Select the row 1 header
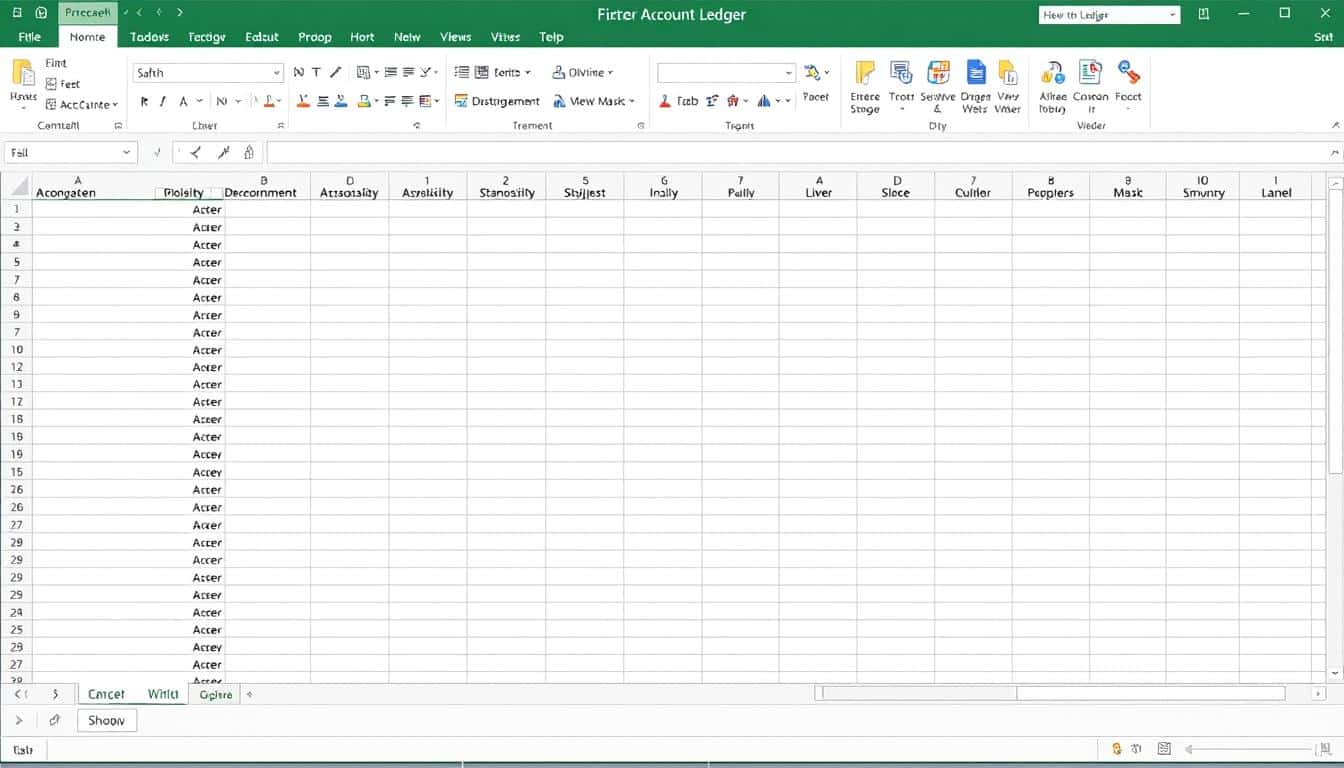Viewport: 1344px width, 768px height. click(16, 210)
